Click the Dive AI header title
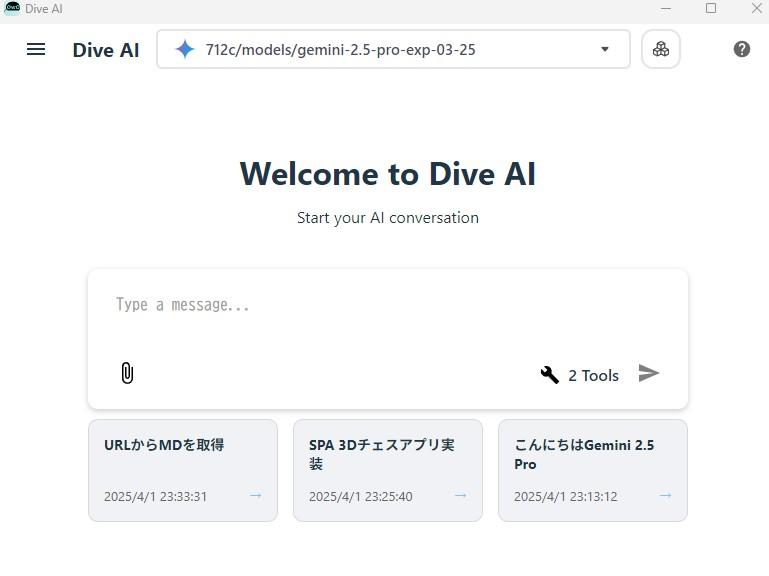The height and width of the screenshot is (576, 769). (x=106, y=50)
